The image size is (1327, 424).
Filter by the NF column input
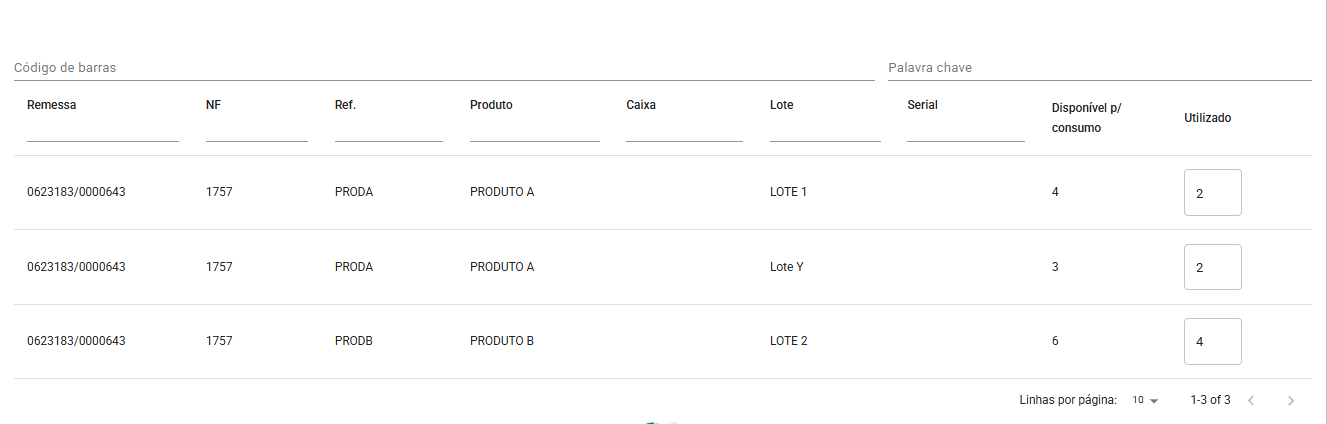[257, 130]
